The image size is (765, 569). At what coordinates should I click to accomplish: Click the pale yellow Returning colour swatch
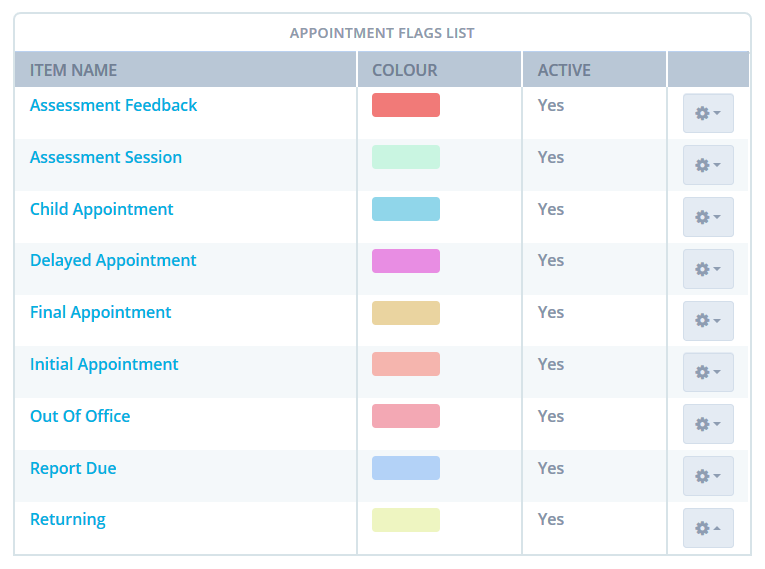coord(406,520)
